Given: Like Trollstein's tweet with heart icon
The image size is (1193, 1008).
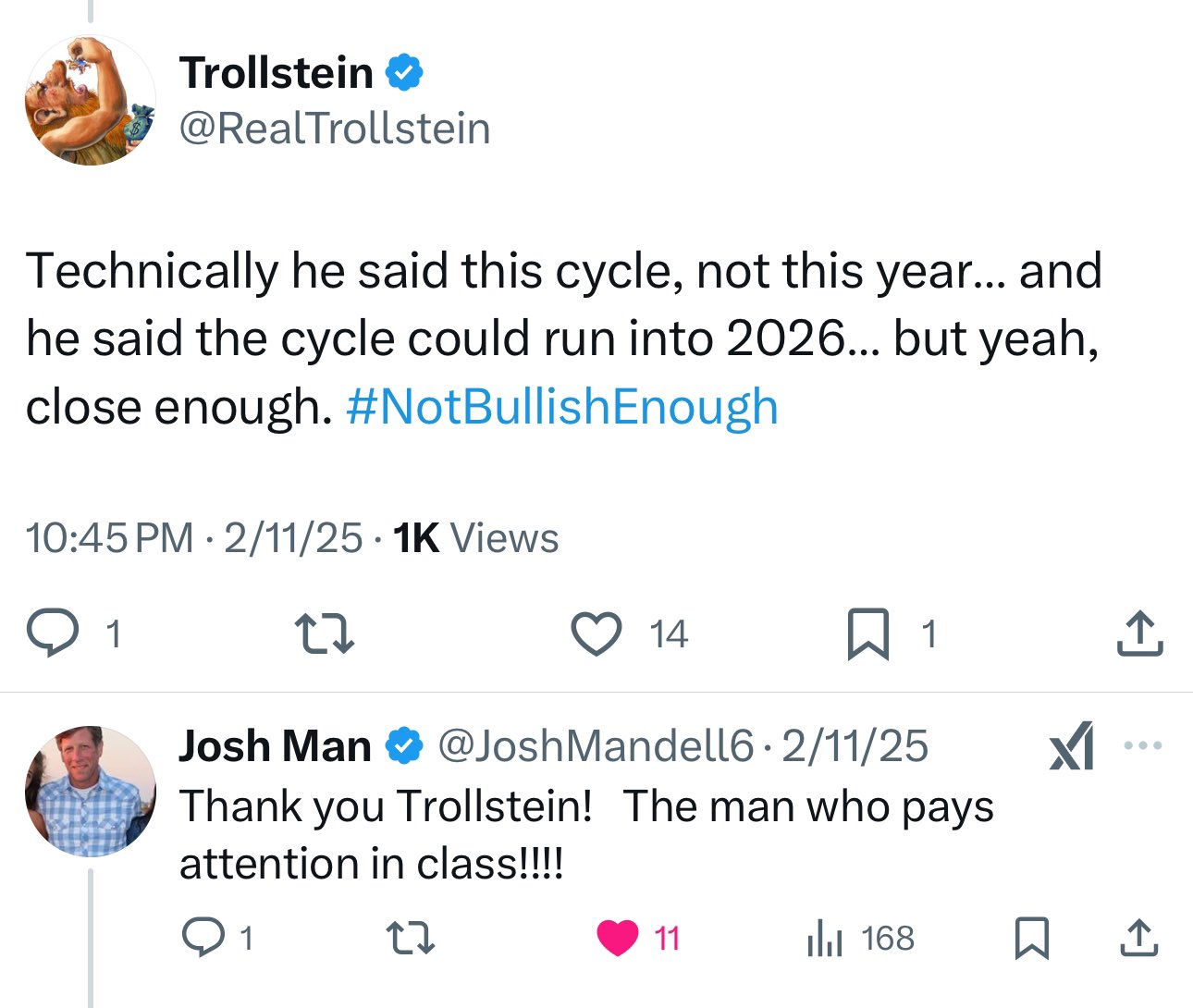Looking at the screenshot, I should coord(596,634).
